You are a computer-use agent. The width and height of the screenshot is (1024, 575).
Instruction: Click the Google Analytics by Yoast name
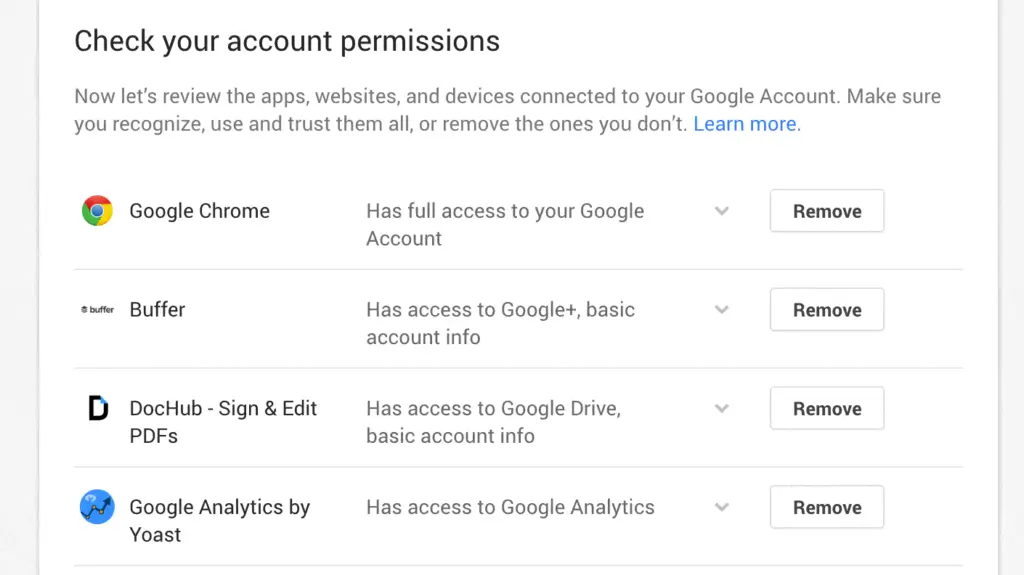pyautogui.click(x=219, y=520)
